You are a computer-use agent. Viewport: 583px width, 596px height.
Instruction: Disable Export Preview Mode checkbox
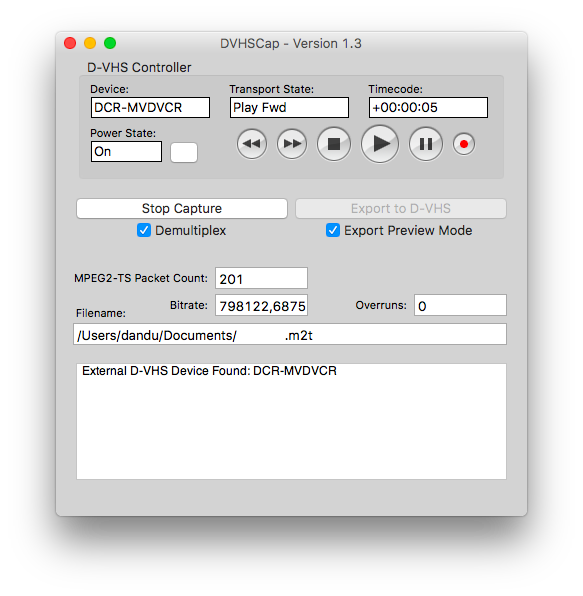point(333,230)
